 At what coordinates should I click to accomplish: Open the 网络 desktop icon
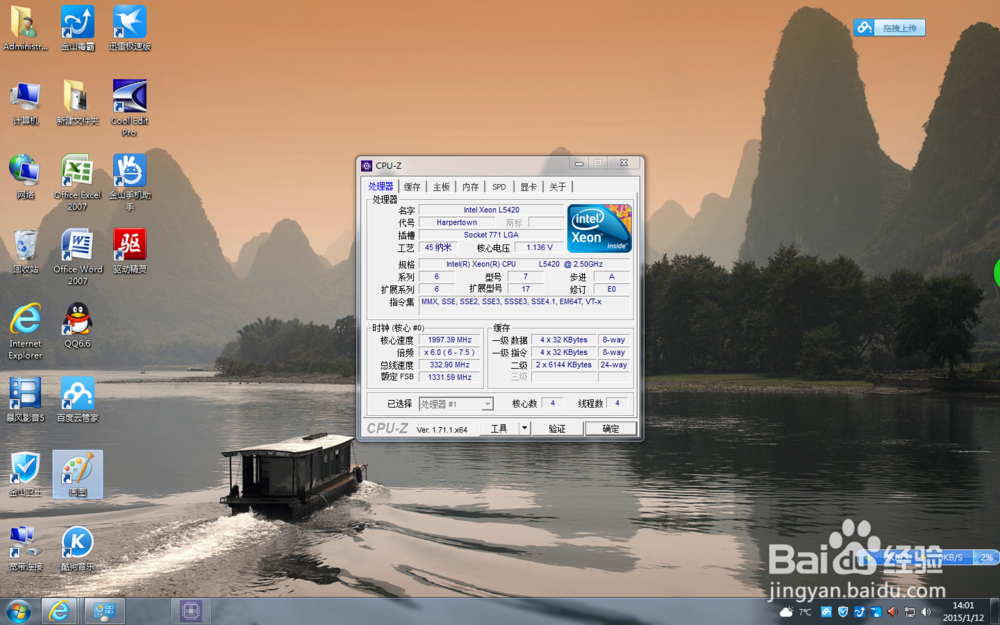[25, 177]
